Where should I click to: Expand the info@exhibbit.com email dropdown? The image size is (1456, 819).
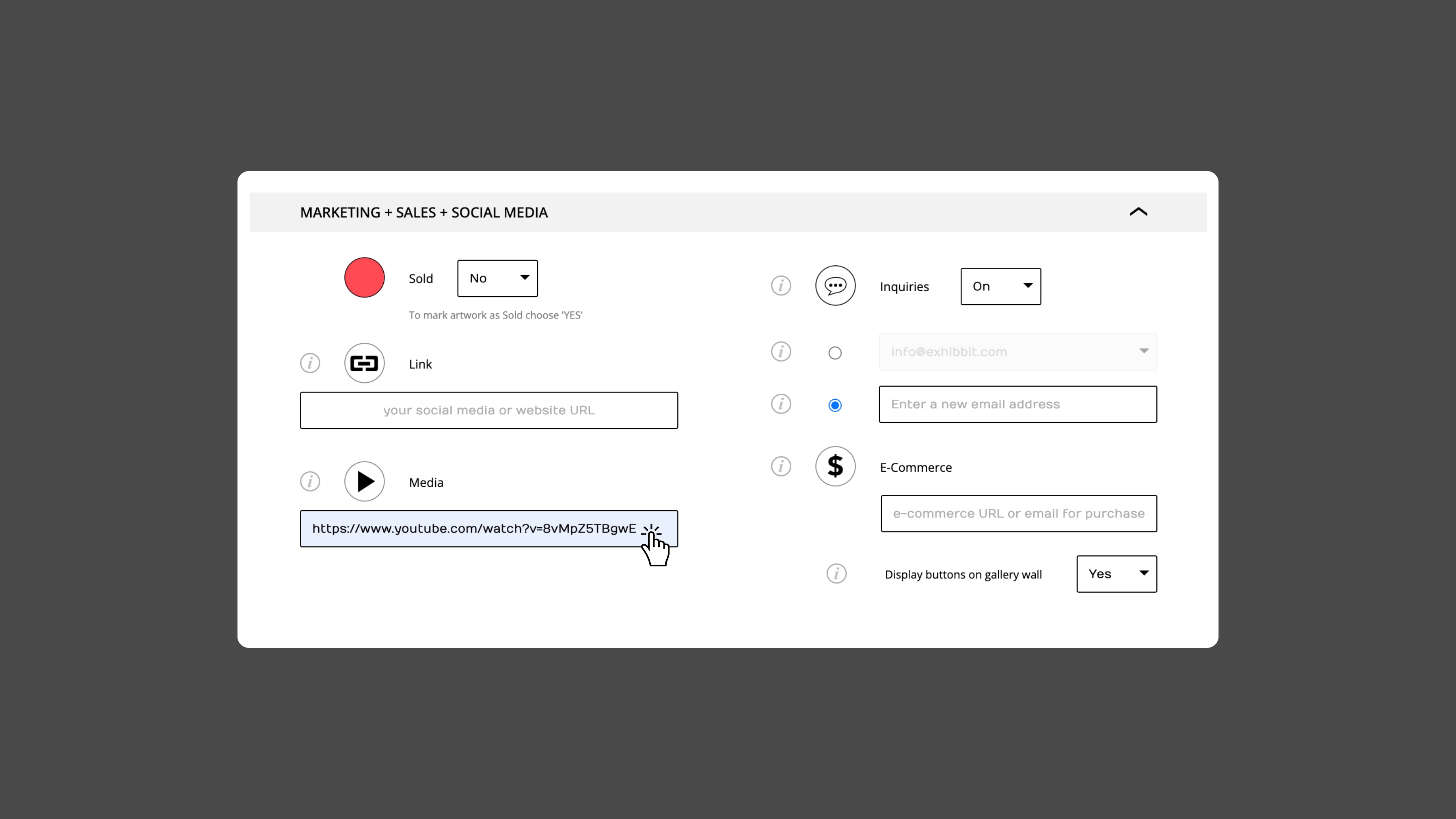(x=1017, y=352)
